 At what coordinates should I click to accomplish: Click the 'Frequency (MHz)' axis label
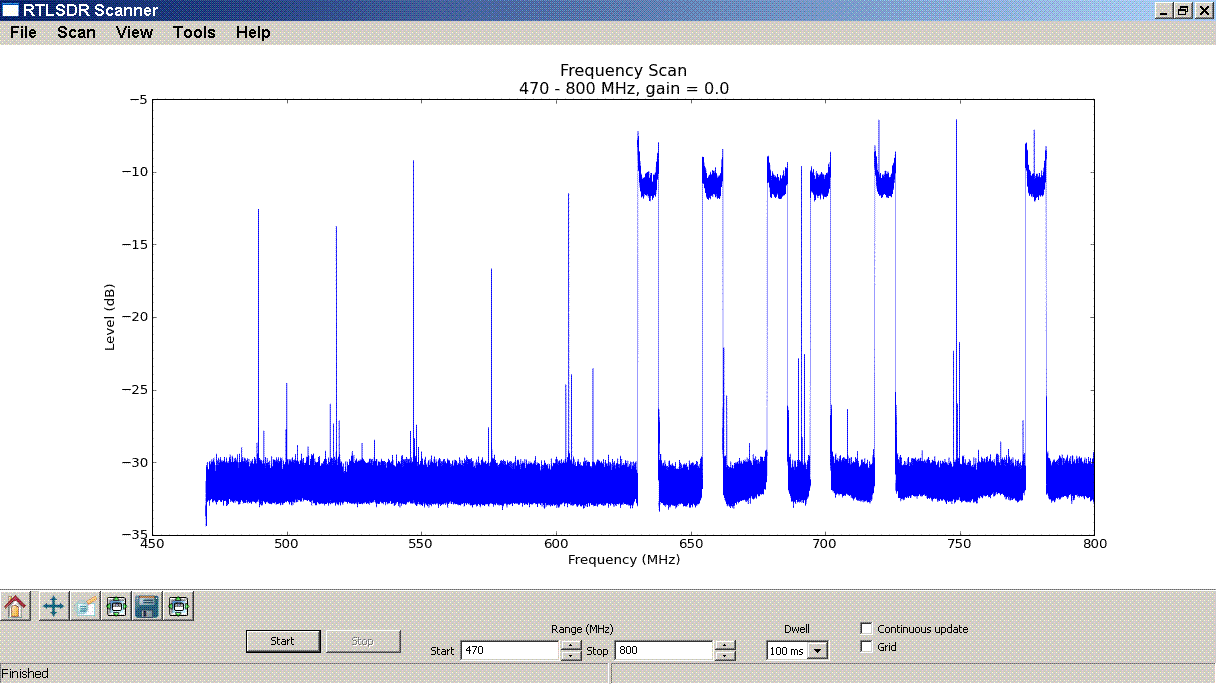[624, 560]
